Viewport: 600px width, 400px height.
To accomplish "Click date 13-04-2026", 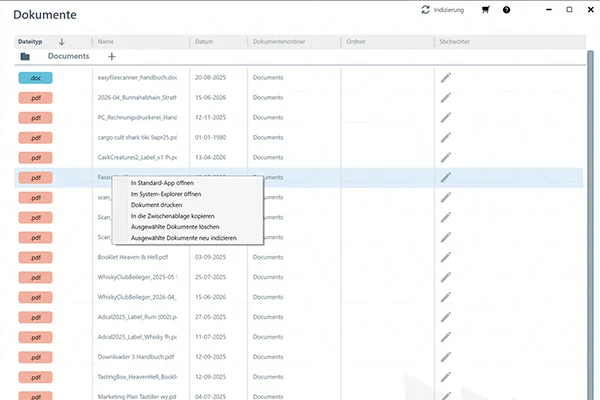I will pyautogui.click(x=210, y=157).
